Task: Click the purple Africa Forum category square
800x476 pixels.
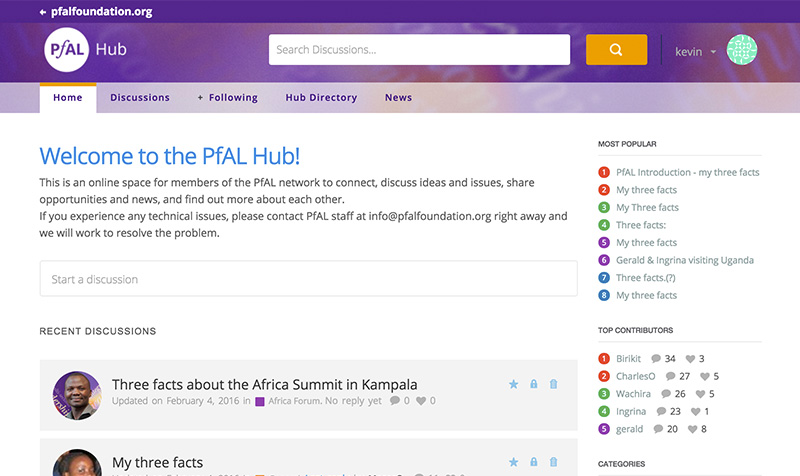Action: click(x=260, y=402)
